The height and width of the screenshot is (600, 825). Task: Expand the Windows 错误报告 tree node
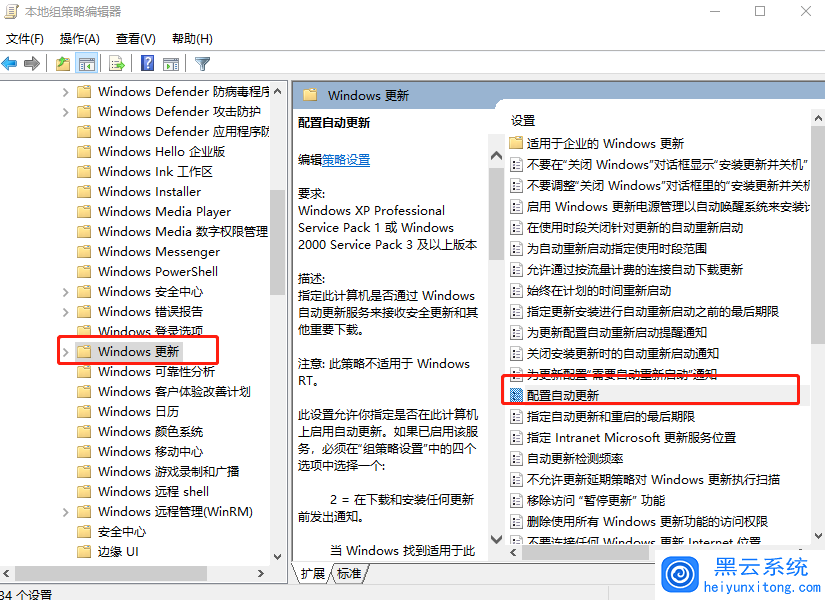click(x=65, y=312)
